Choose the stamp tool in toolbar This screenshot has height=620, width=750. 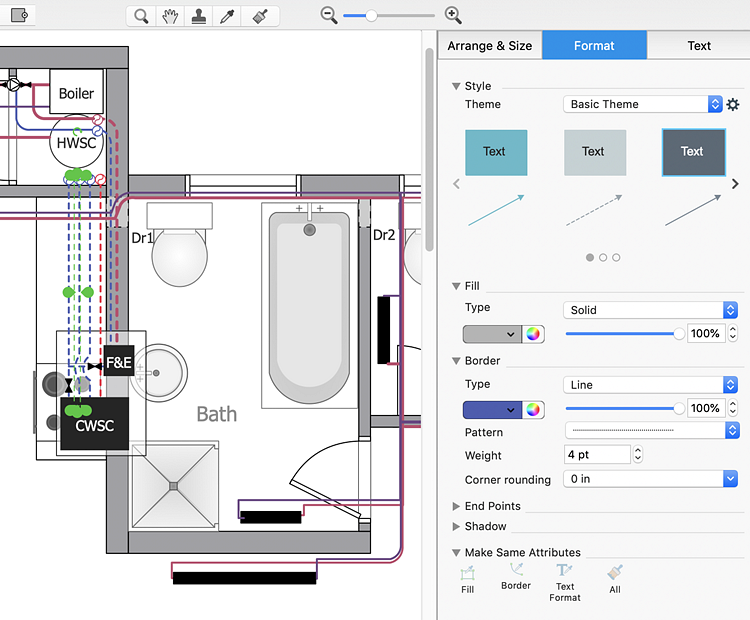(200, 16)
